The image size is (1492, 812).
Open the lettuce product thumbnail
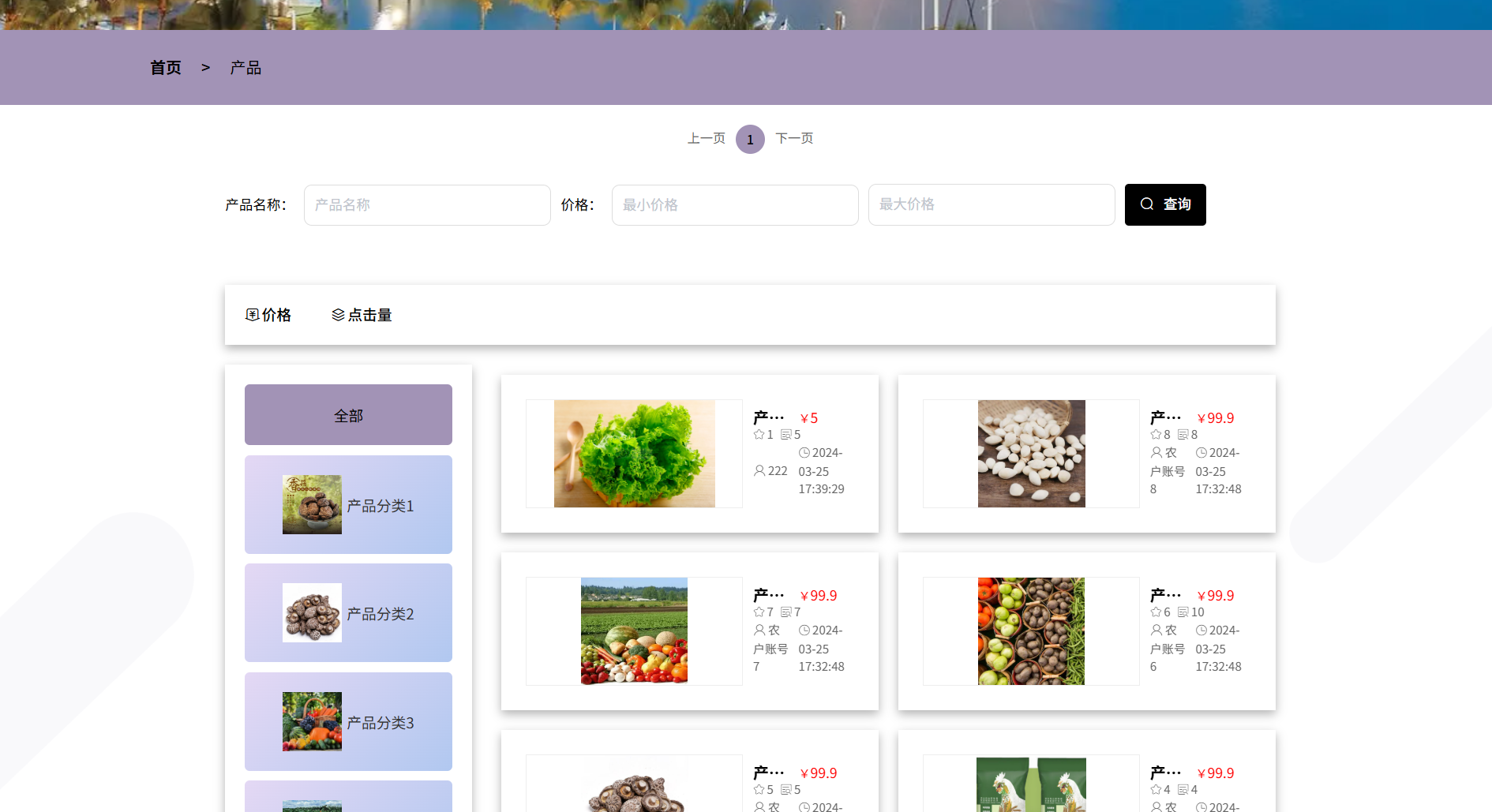click(x=635, y=454)
